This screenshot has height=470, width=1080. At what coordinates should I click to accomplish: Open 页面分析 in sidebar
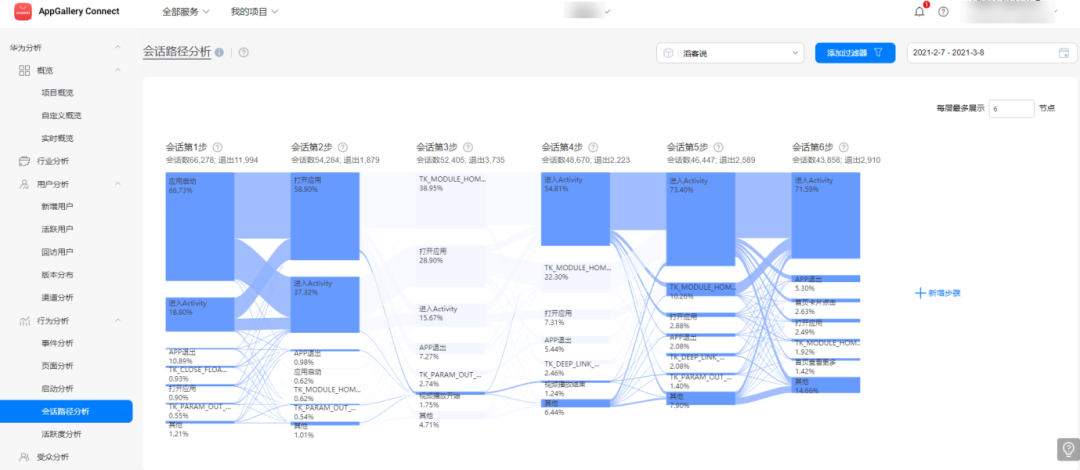point(57,366)
